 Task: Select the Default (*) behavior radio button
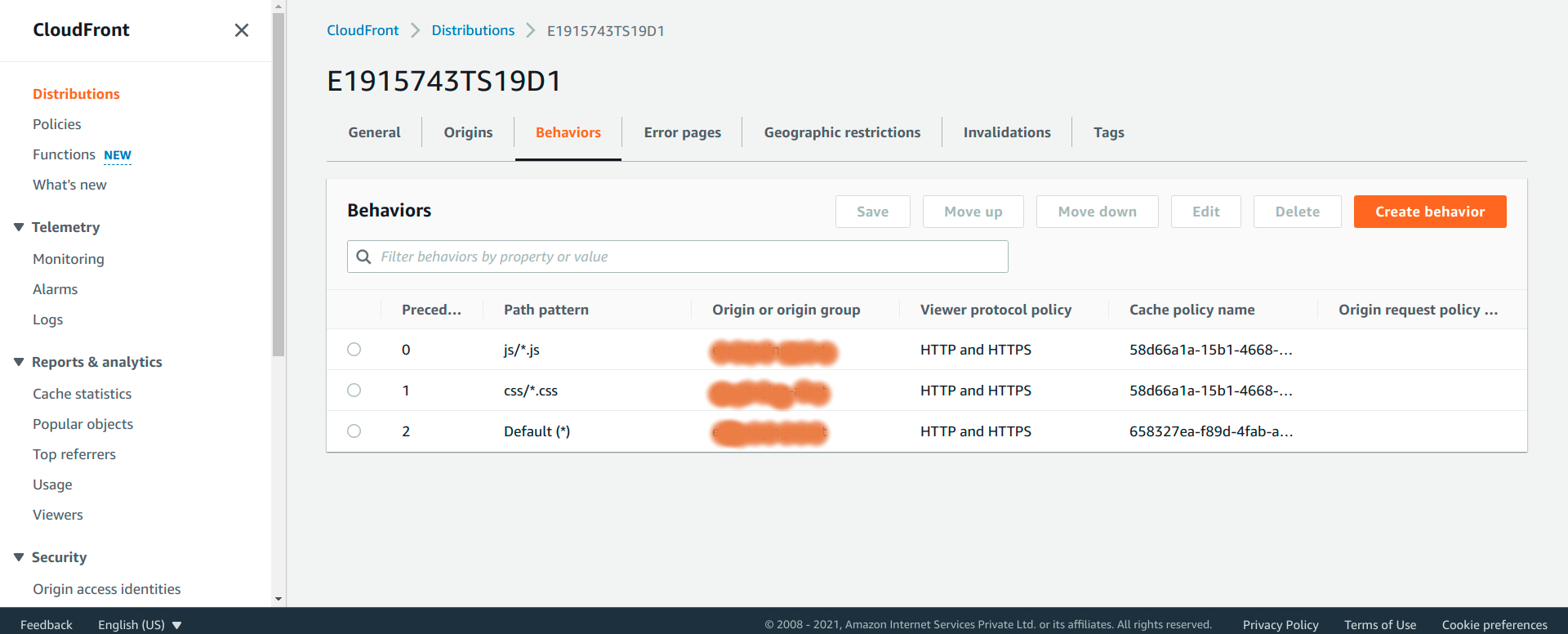pos(354,431)
